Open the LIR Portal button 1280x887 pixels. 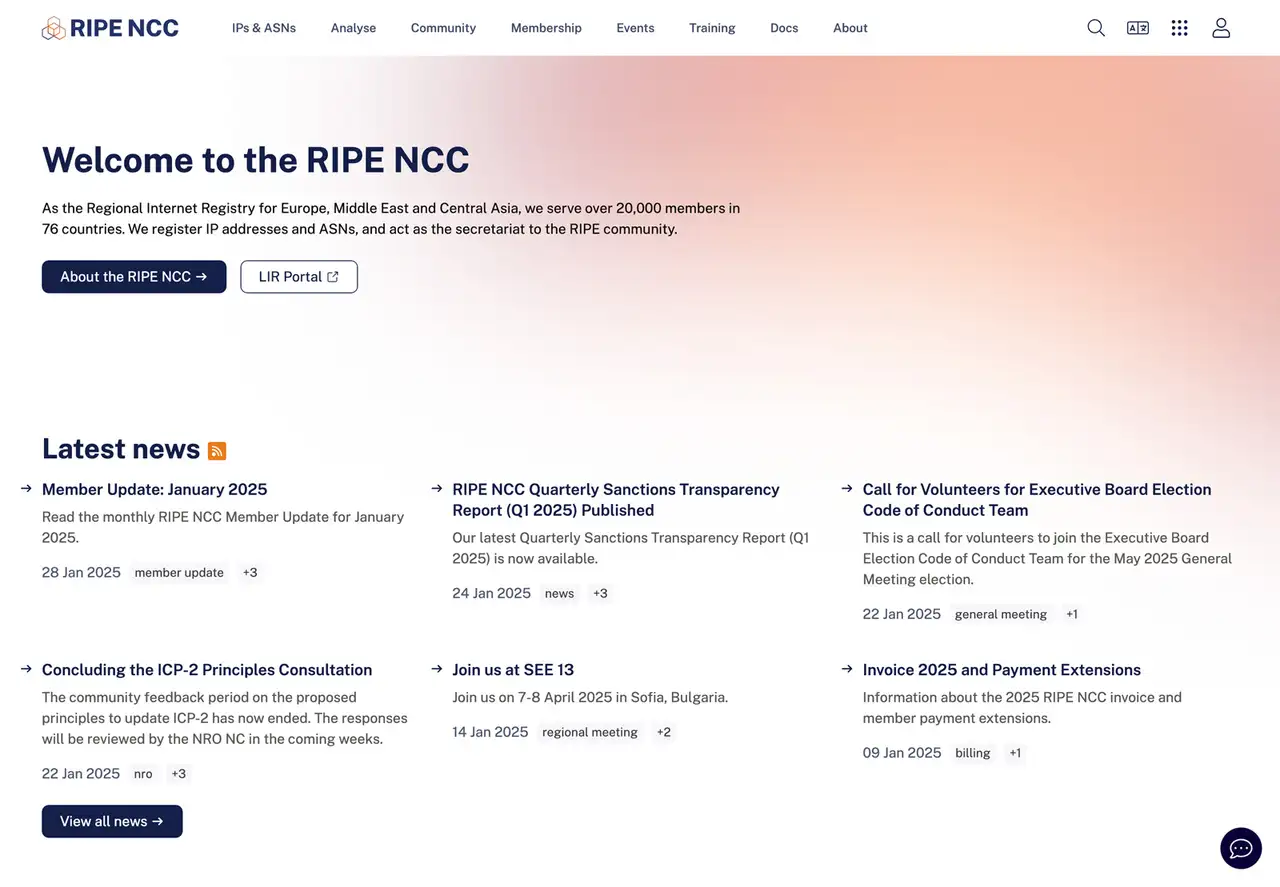click(299, 277)
